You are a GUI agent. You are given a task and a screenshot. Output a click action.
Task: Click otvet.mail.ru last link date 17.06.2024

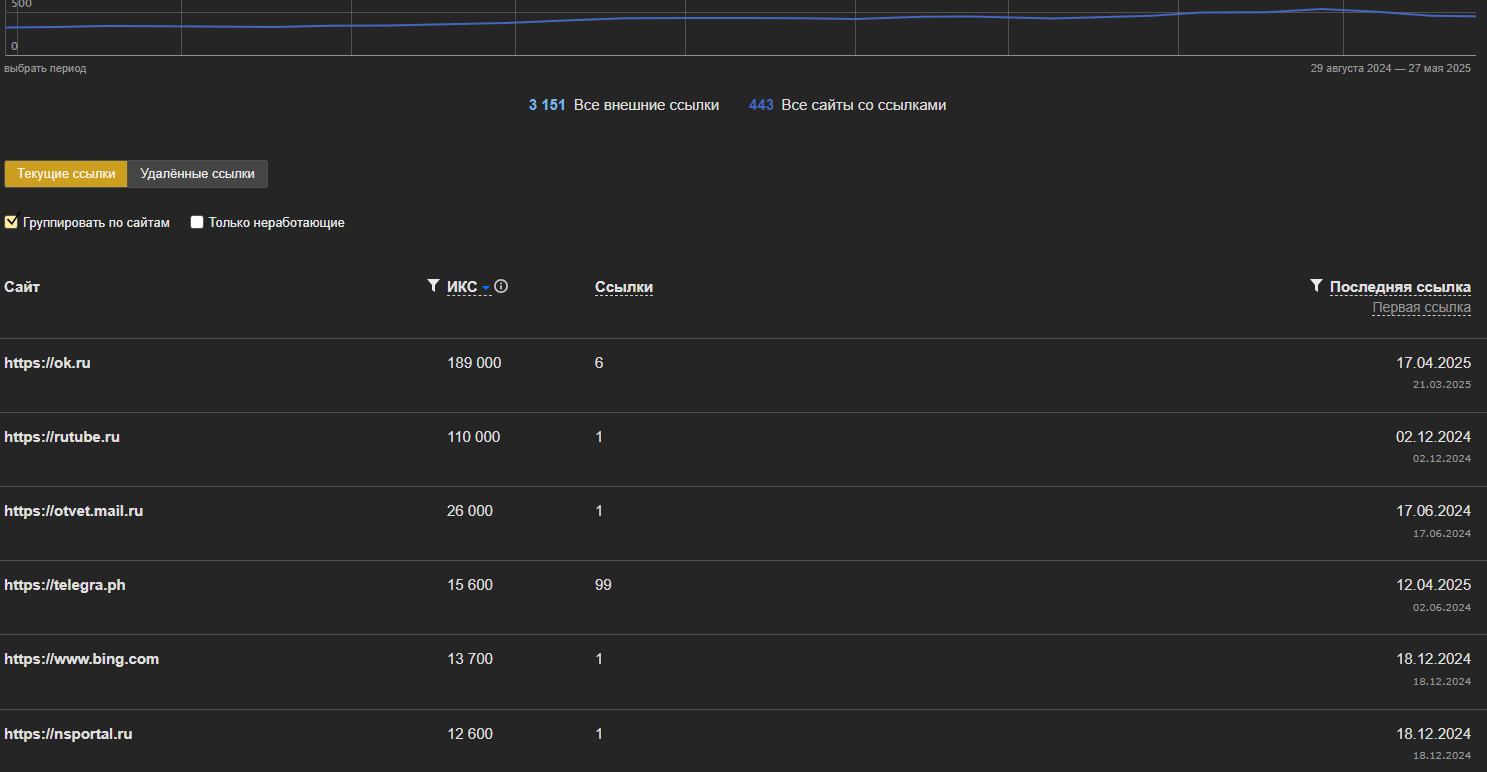[x=1434, y=511]
